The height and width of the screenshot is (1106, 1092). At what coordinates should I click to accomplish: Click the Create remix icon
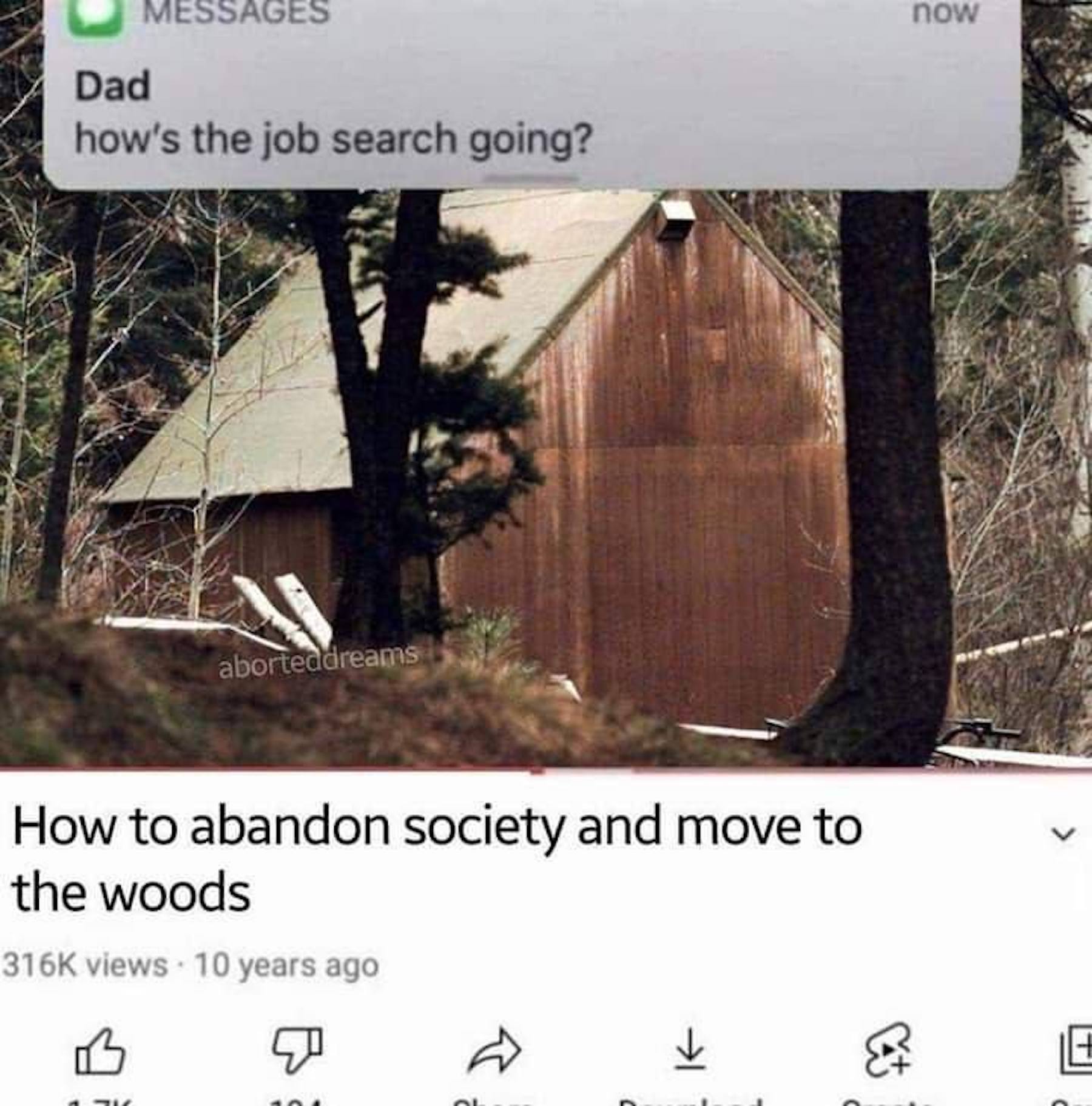click(888, 1051)
